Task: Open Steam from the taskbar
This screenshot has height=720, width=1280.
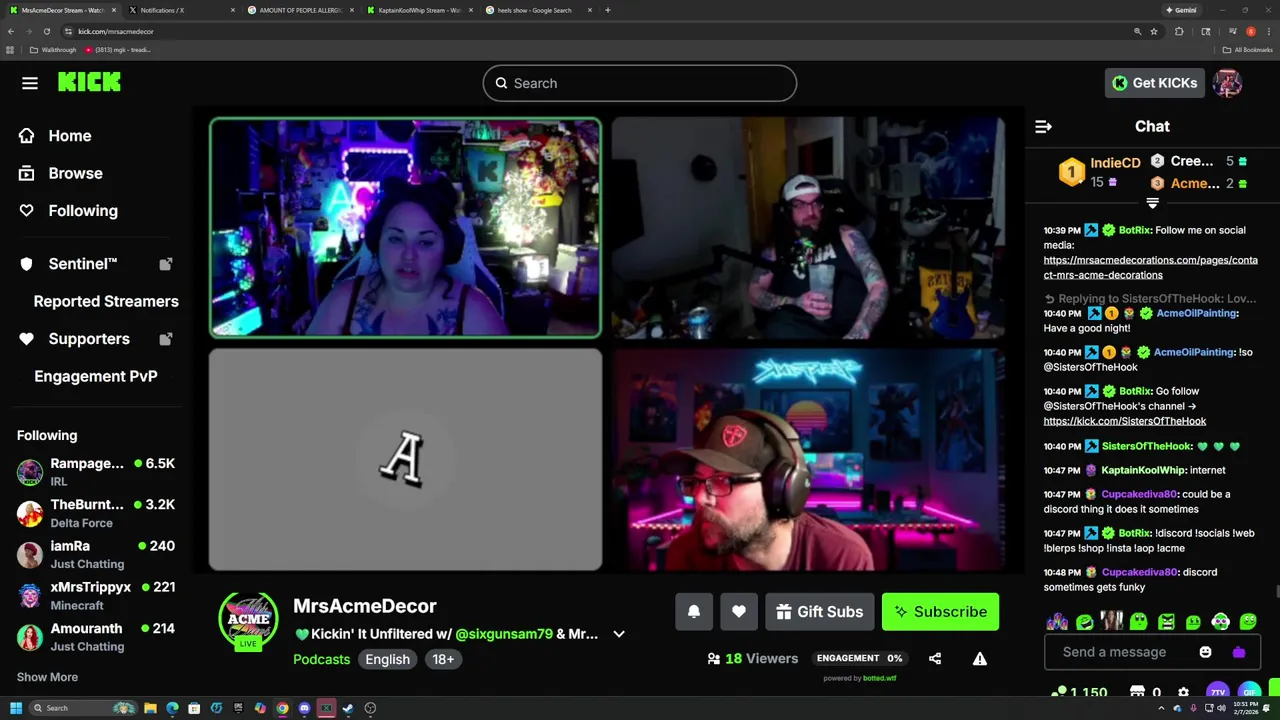Action: pos(348,708)
